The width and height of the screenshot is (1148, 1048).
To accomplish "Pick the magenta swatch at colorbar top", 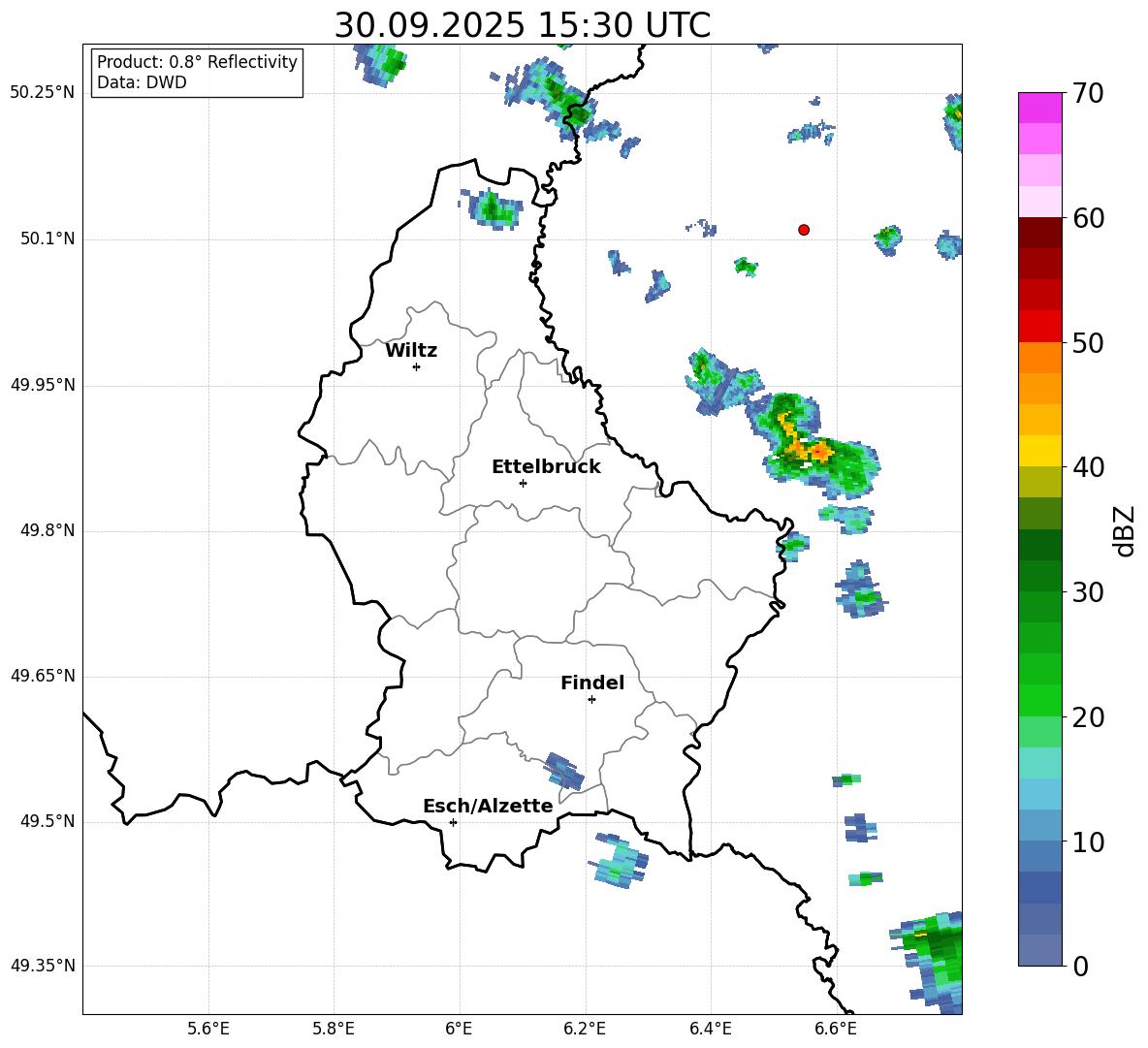I will (1040, 108).
